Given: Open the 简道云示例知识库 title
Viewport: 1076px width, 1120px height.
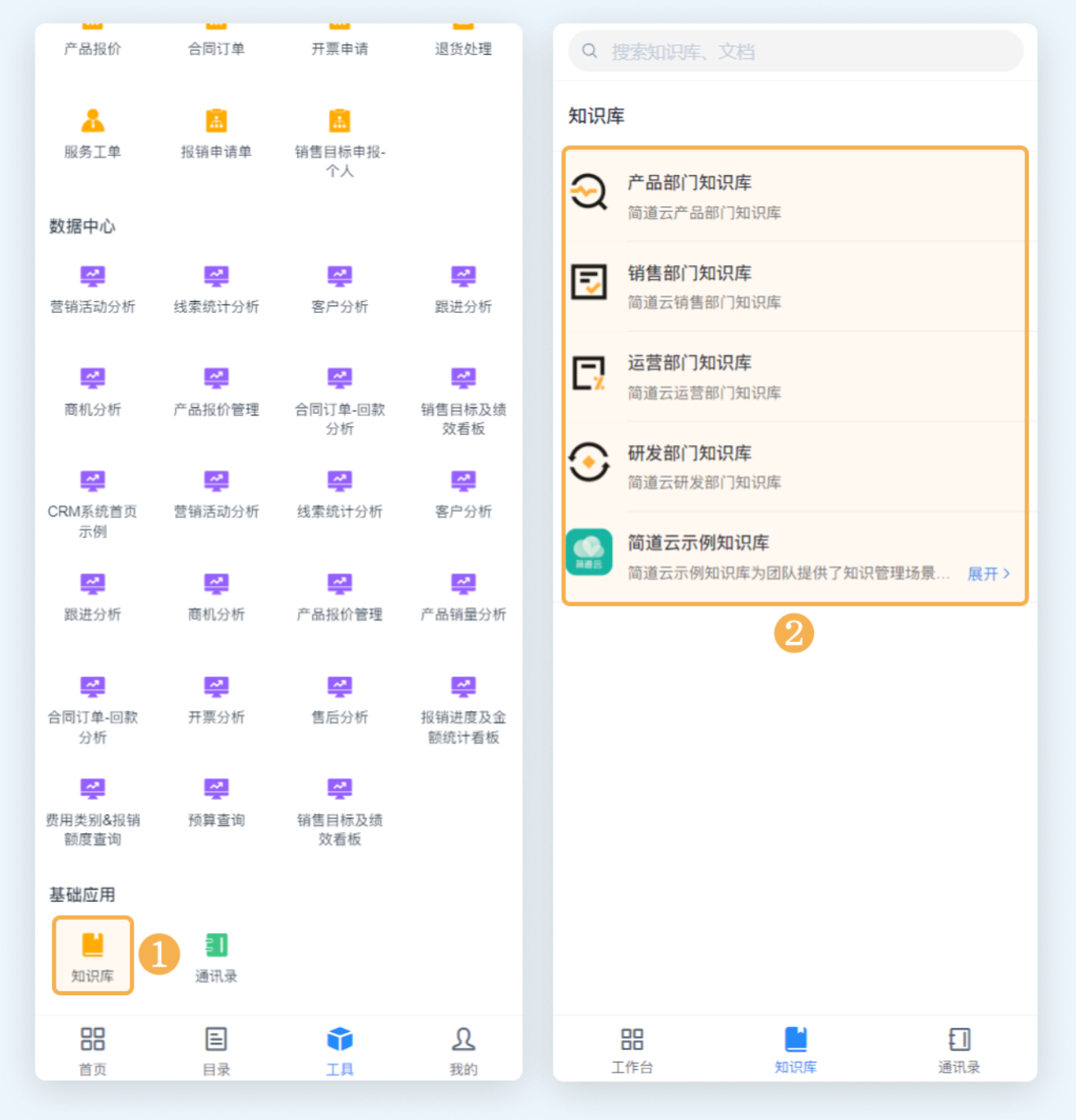Looking at the screenshot, I should pyautogui.click(x=699, y=542).
